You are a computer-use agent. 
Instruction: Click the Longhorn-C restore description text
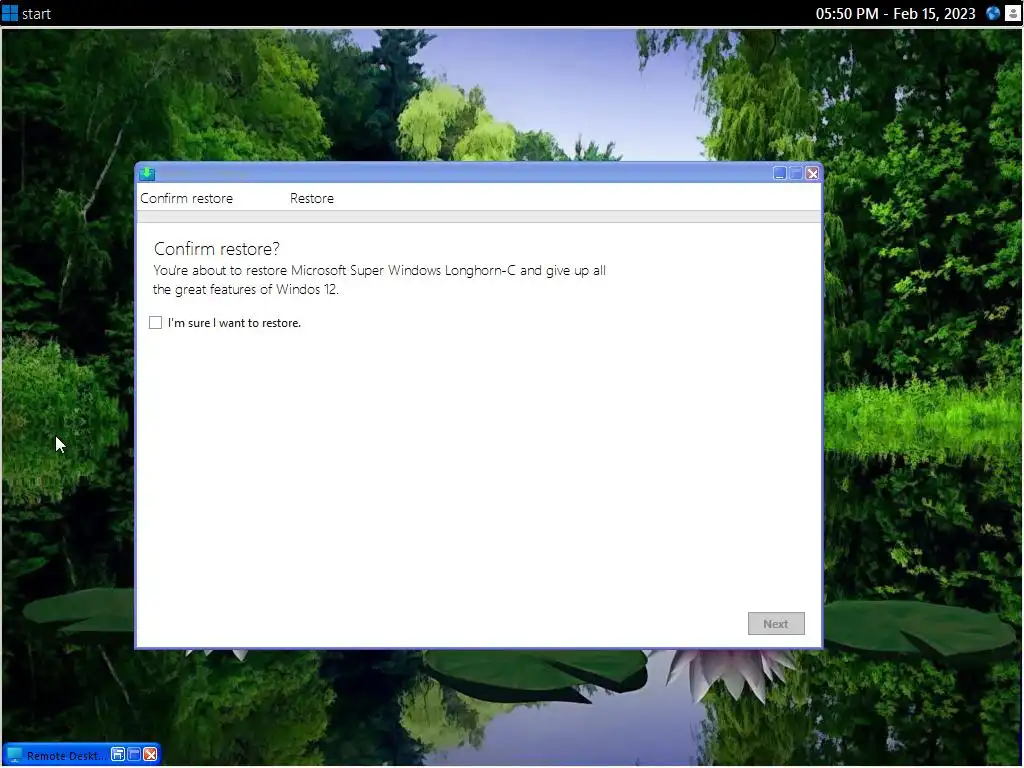click(x=379, y=280)
